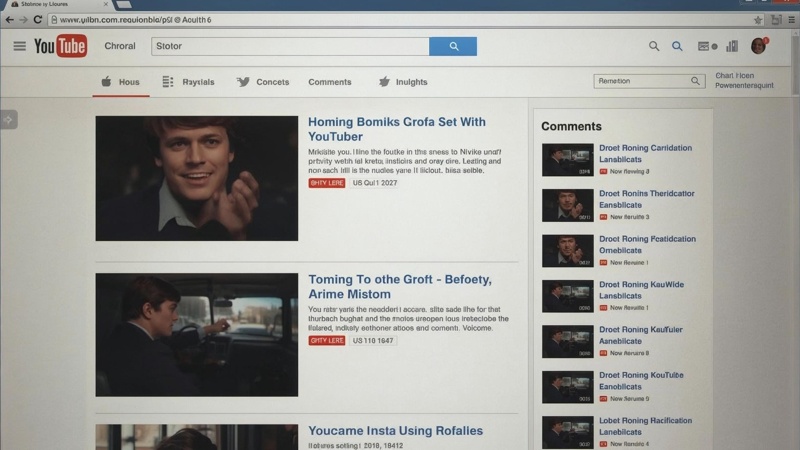Open Toming To othe Groft video title
The width and height of the screenshot is (800, 450).
399,287
